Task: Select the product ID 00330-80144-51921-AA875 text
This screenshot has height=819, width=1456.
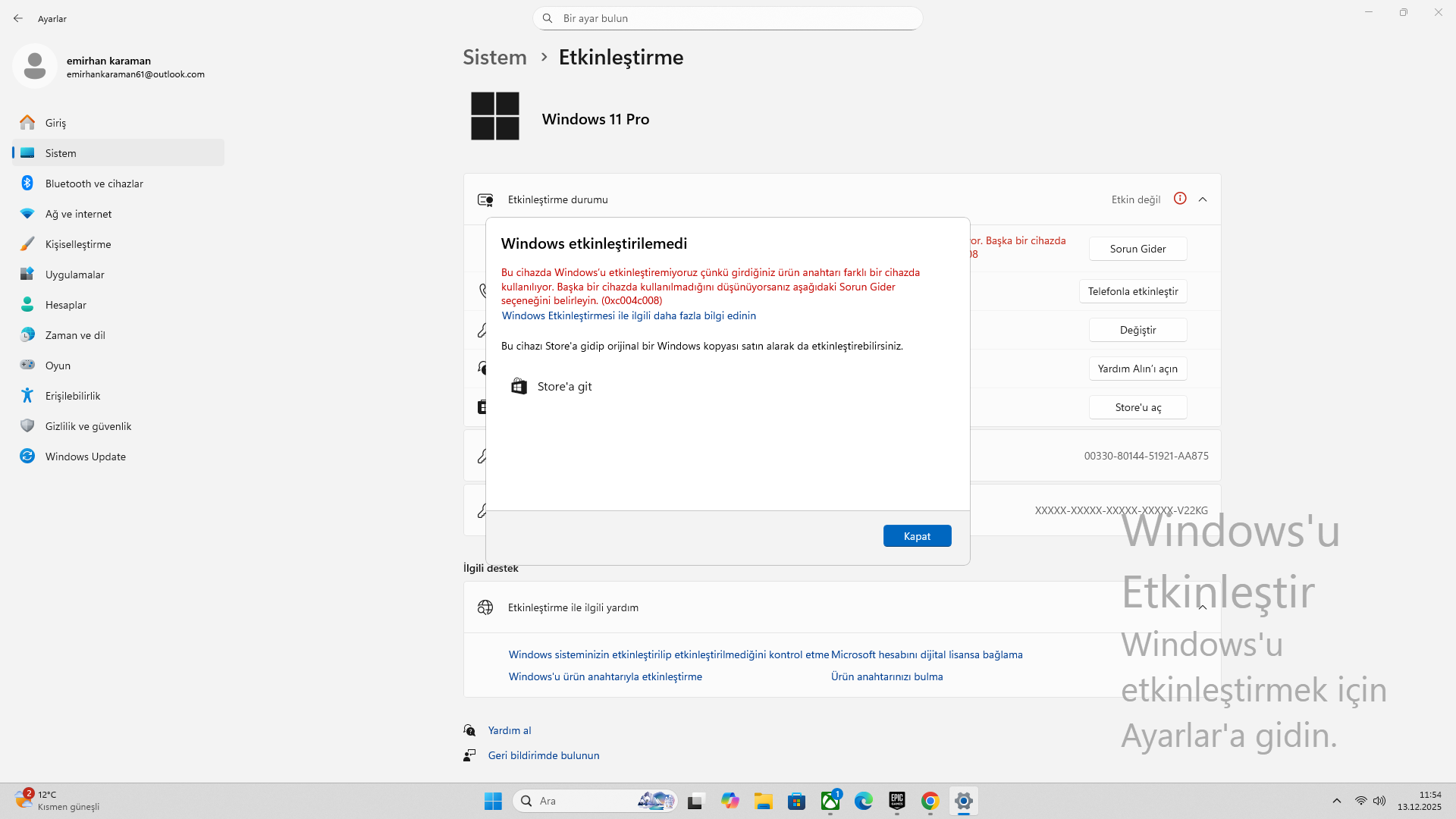Action: pos(1146,456)
